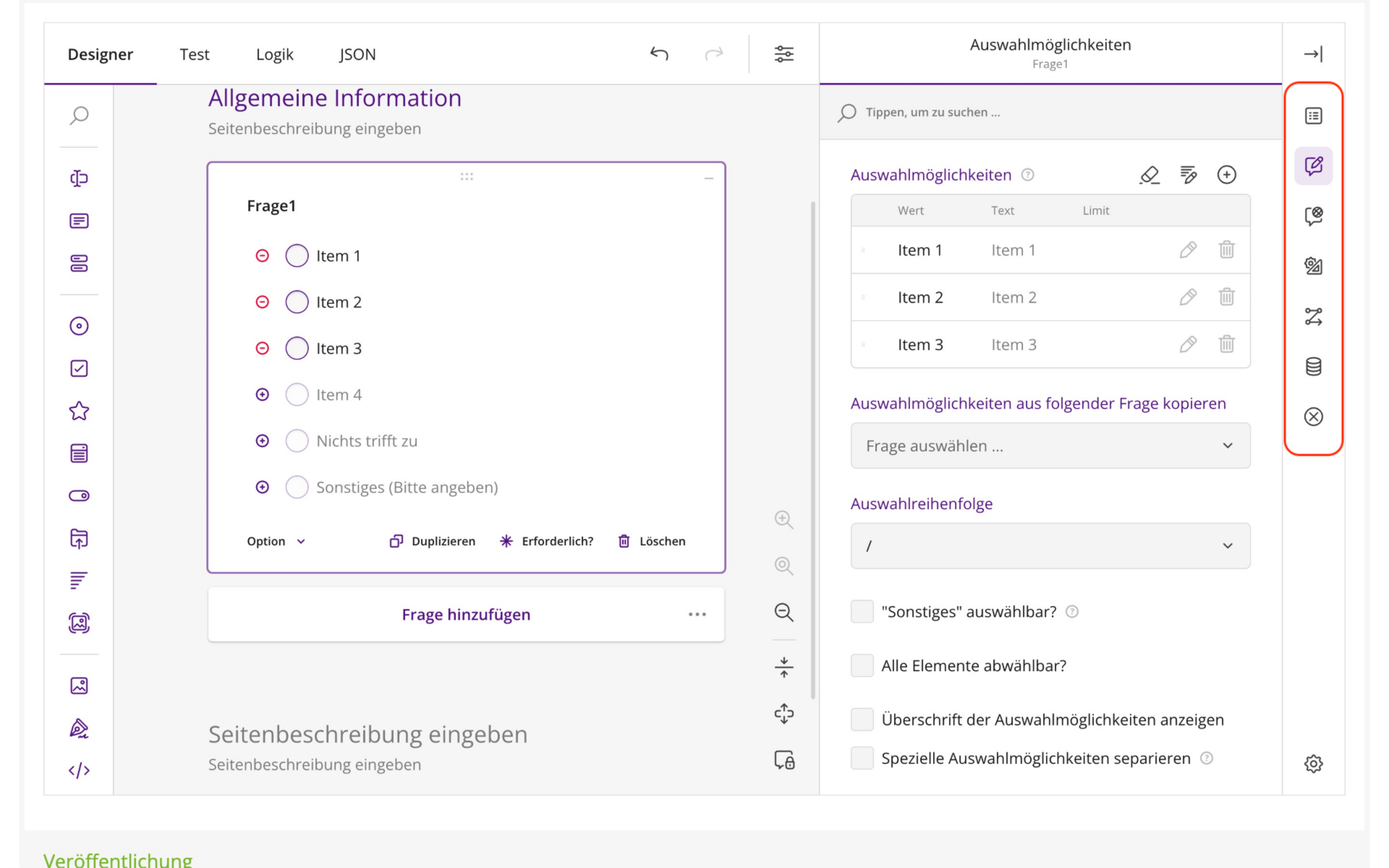Open the logic branching section icon
The image size is (1389, 868).
tap(1313, 316)
